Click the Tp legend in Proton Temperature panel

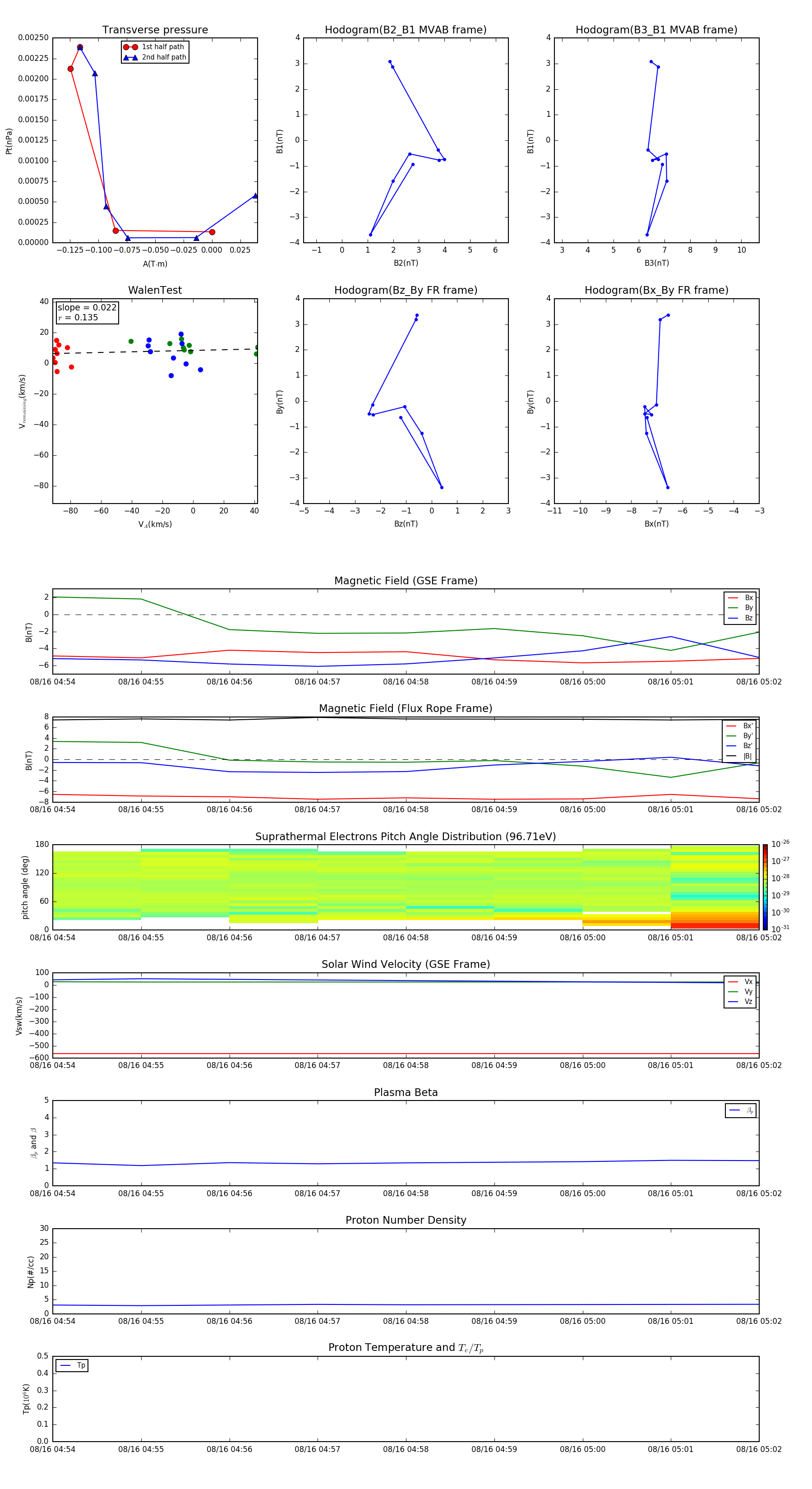72,1365
